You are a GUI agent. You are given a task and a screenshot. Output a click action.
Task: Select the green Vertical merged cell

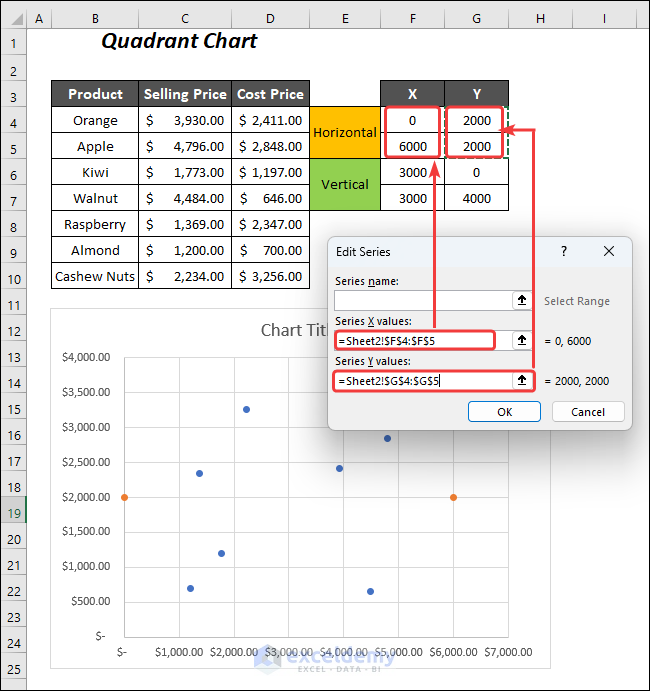(x=345, y=184)
